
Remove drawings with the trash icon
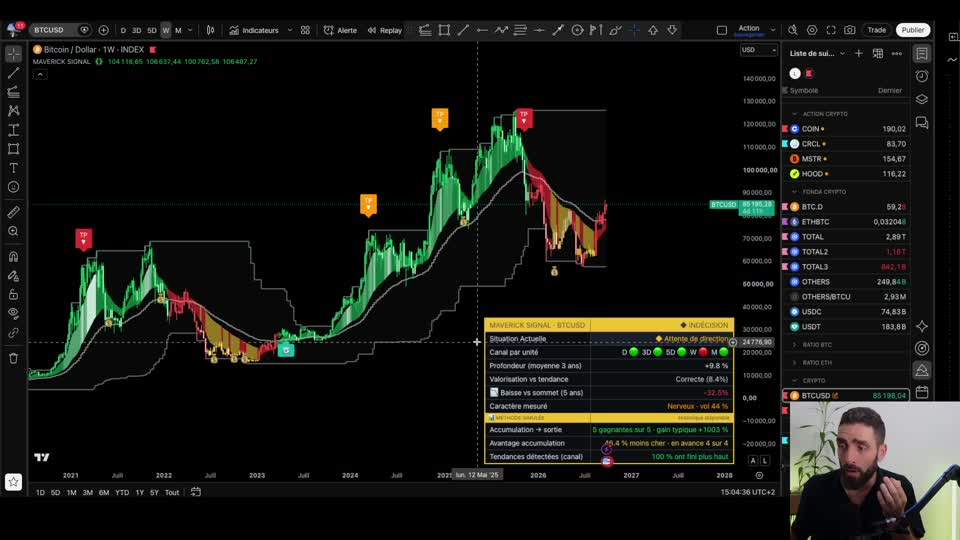[x=13, y=359]
